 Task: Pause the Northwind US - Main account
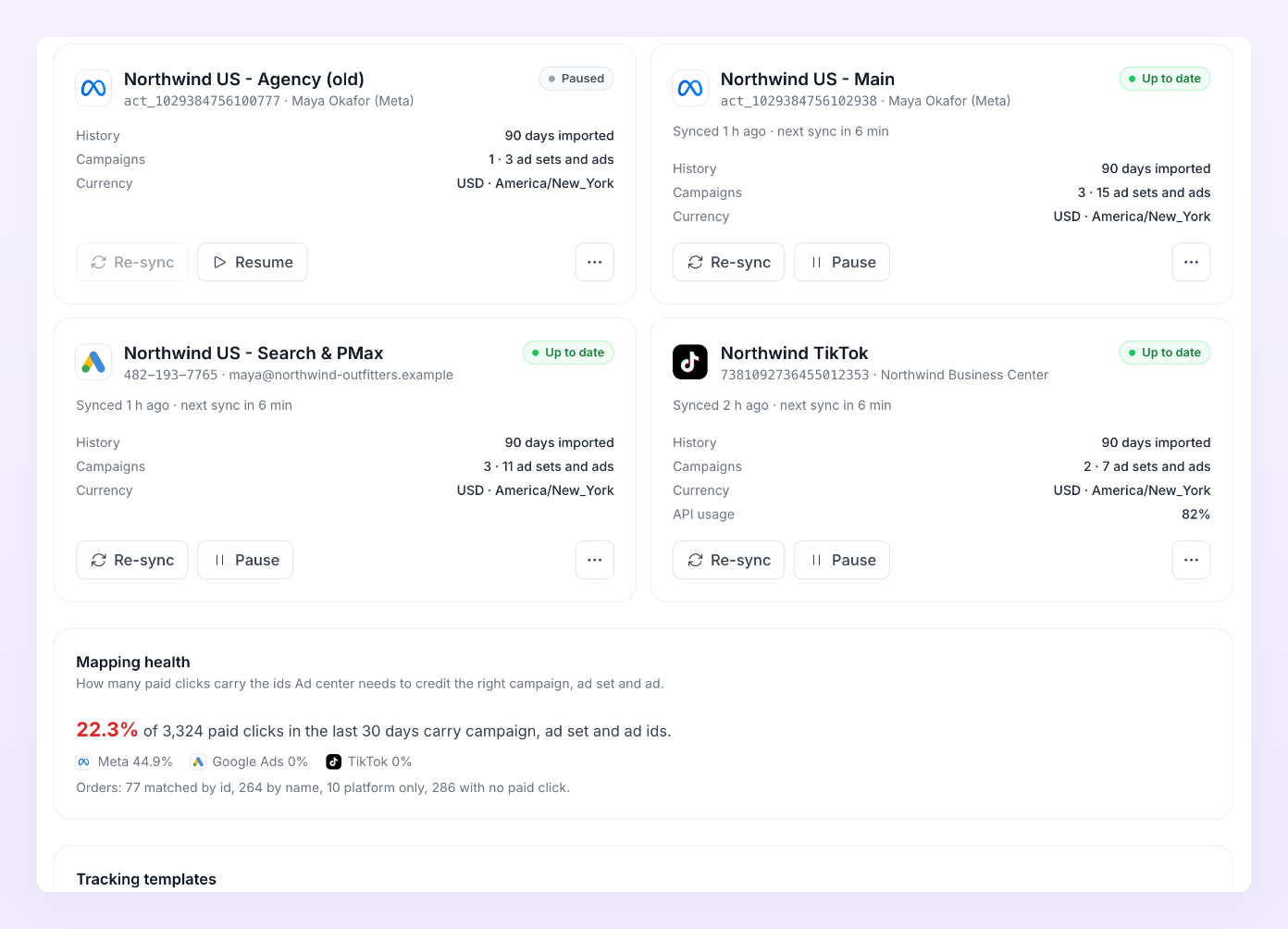842,262
